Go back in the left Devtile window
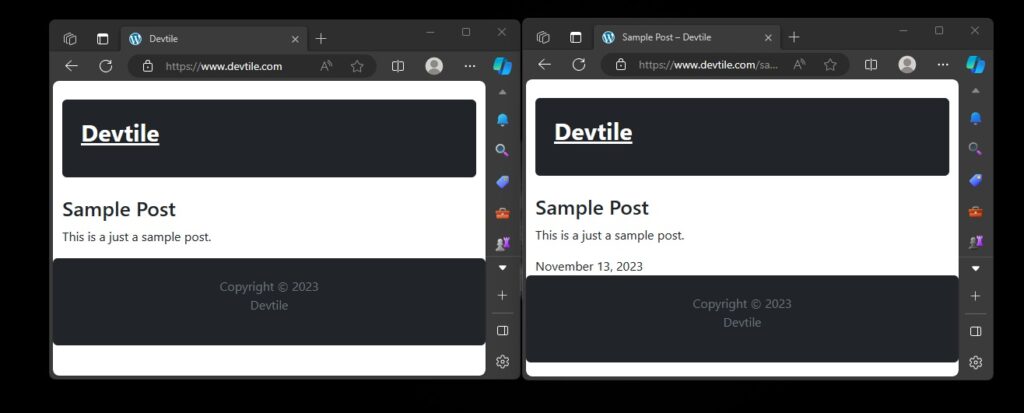The height and width of the screenshot is (413, 1024). tap(71, 66)
